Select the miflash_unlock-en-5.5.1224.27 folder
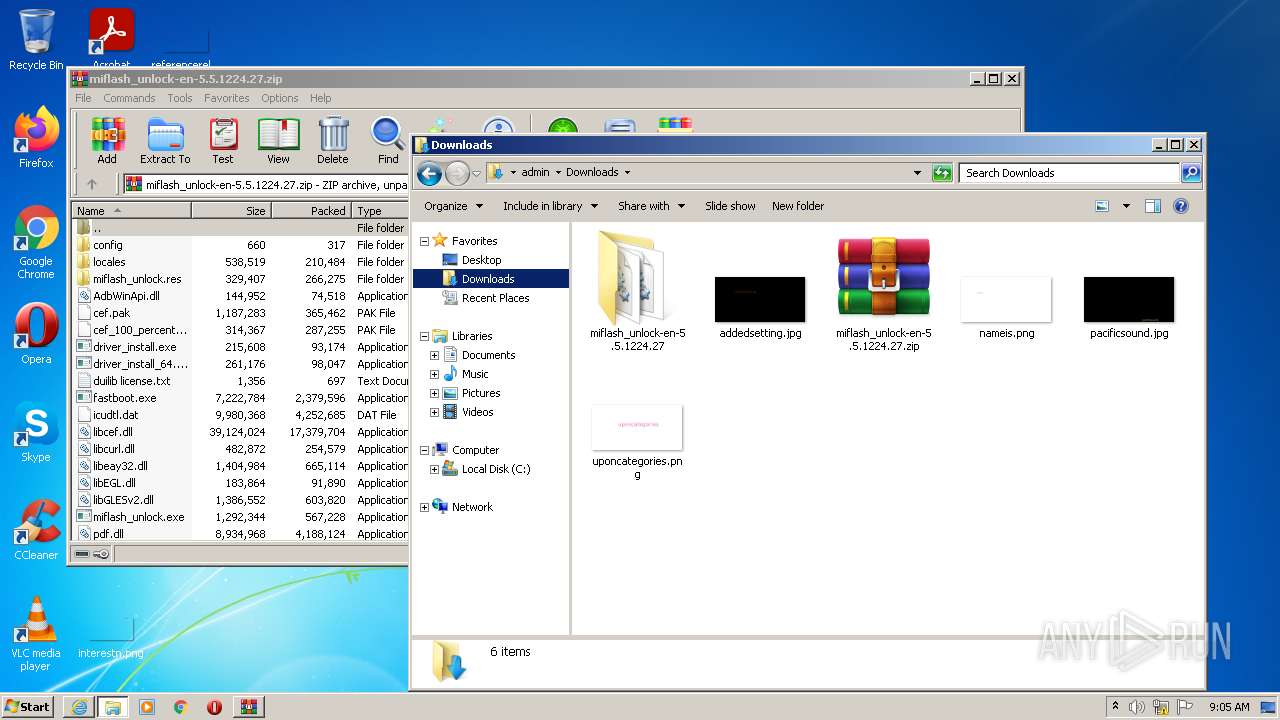Viewport: 1280px width, 720px height. tap(638, 290)
